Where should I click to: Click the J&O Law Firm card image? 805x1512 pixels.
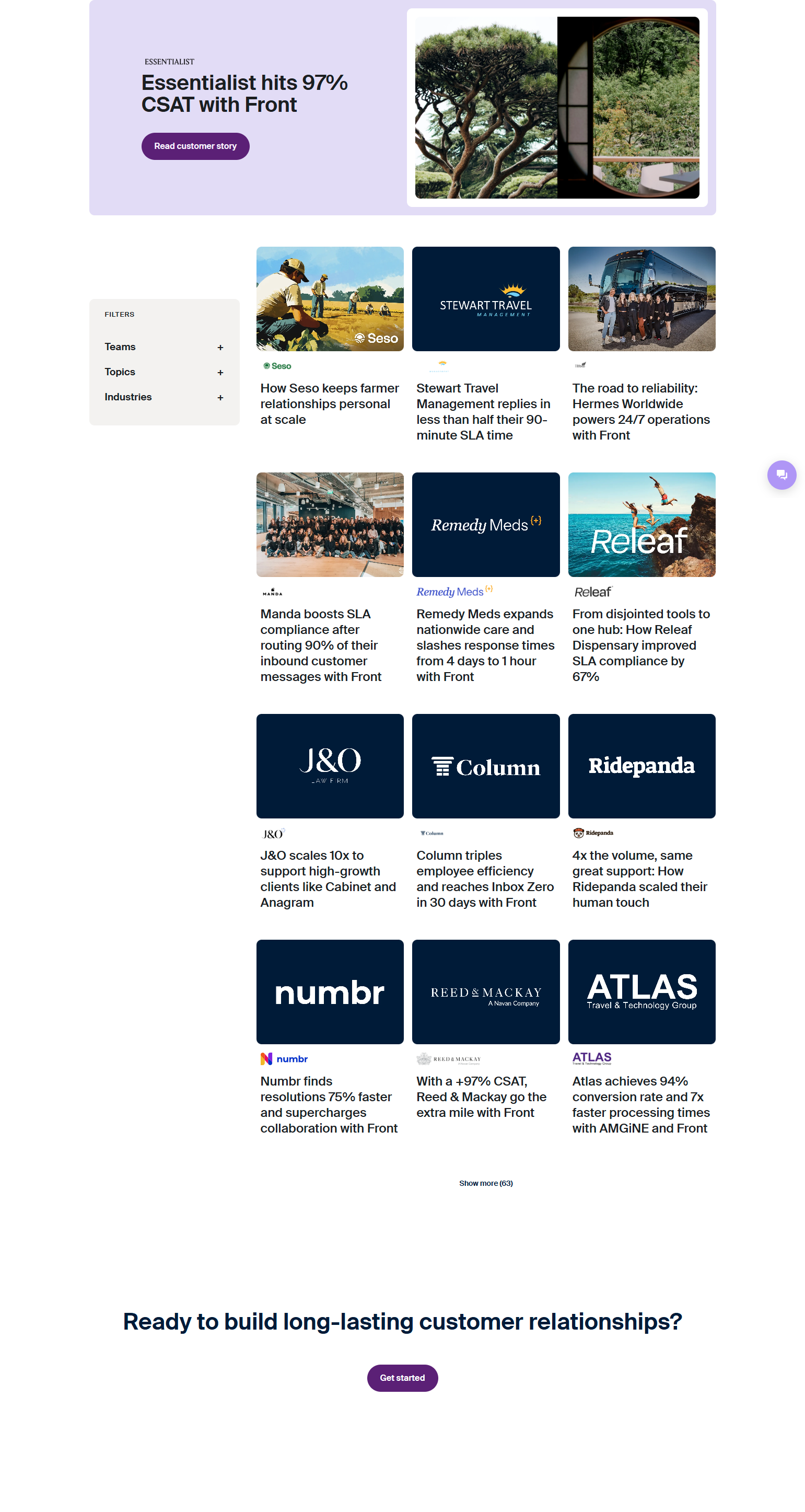click(330, 766)
